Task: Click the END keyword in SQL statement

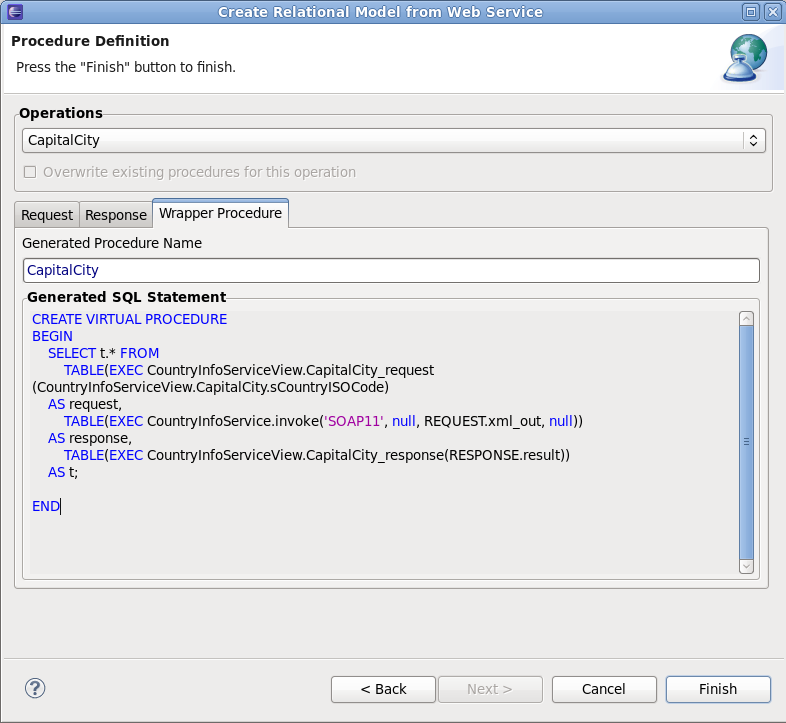Action: (x=45, y=506)
